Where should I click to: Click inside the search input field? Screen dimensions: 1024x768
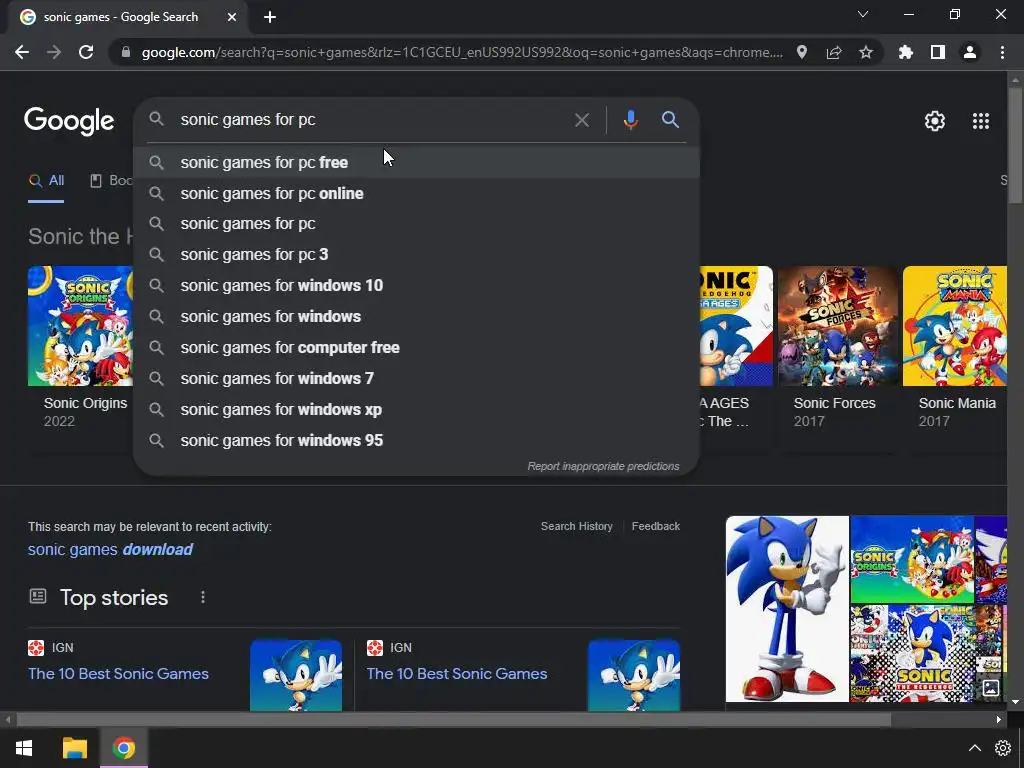pos(372,120)
